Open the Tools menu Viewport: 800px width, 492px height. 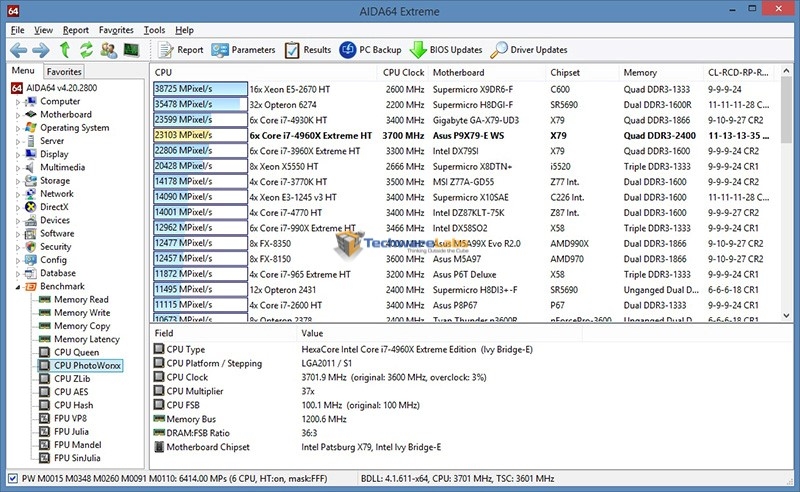pos(154,30)
